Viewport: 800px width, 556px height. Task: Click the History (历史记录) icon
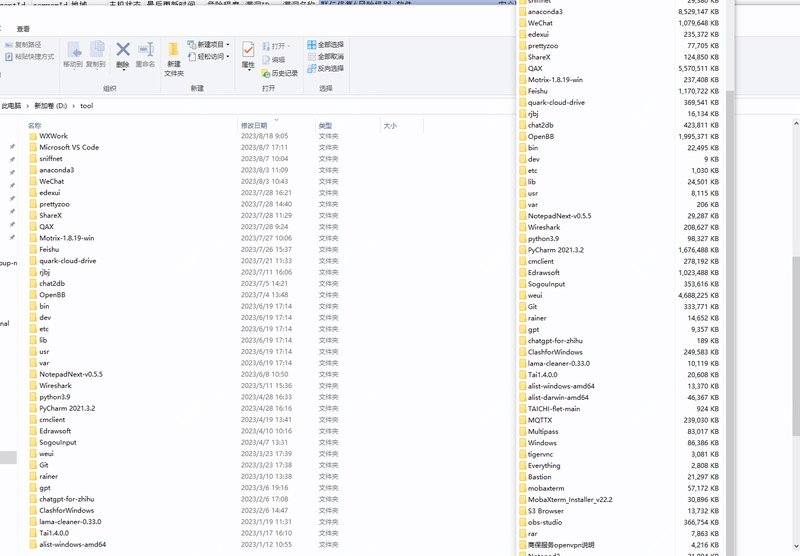point(280,73)
